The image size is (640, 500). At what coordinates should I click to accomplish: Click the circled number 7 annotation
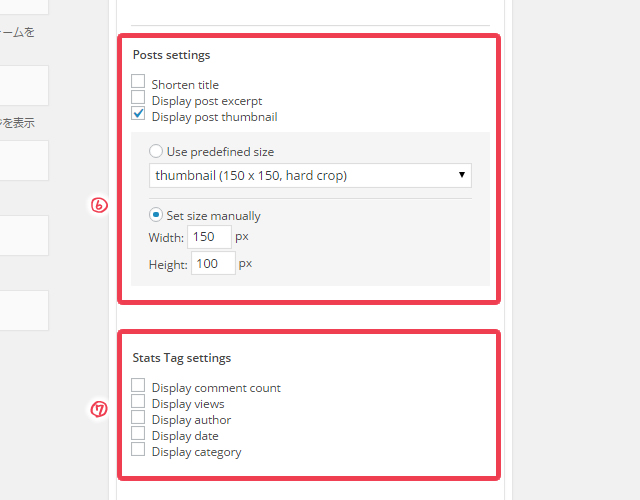99,409
